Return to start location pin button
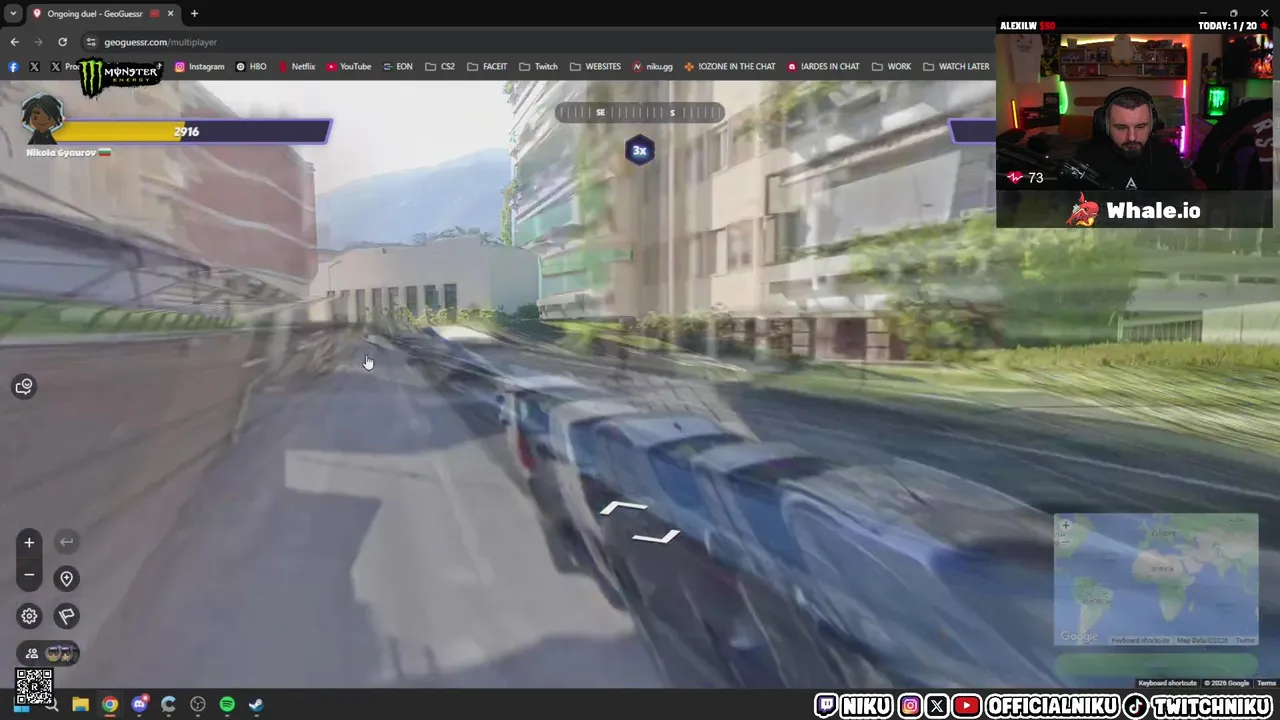 66,579
